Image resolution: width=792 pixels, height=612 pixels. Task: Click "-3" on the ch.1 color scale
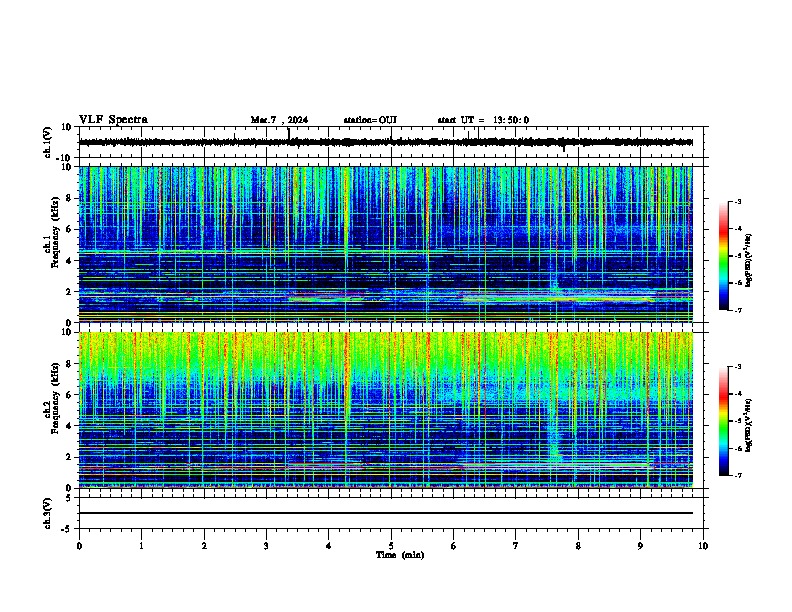pyautogui.click(x=737, y=201)
